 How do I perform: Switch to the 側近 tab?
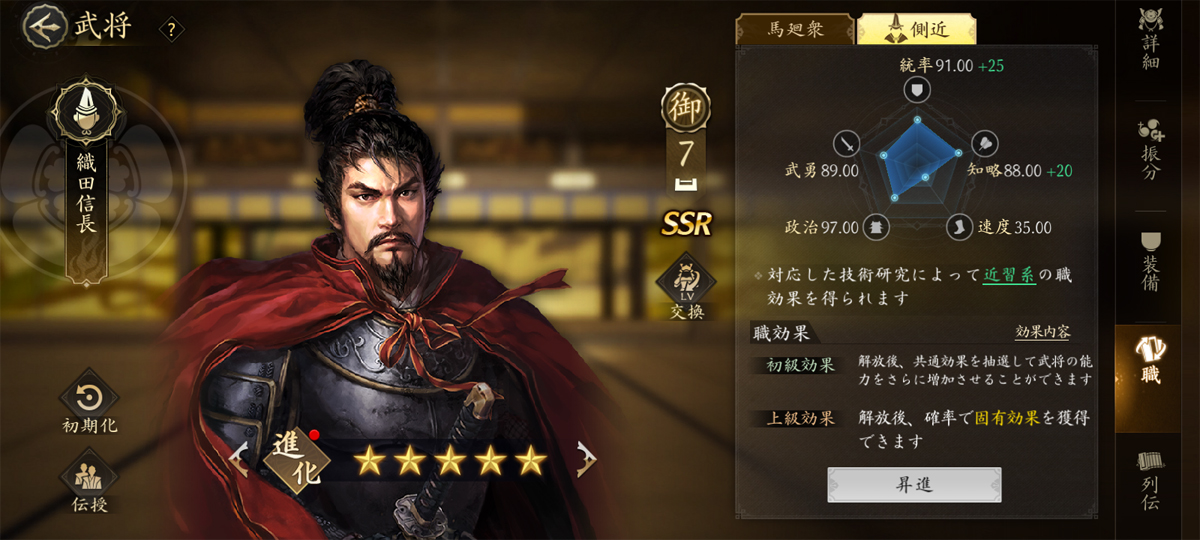click(915, 29)
